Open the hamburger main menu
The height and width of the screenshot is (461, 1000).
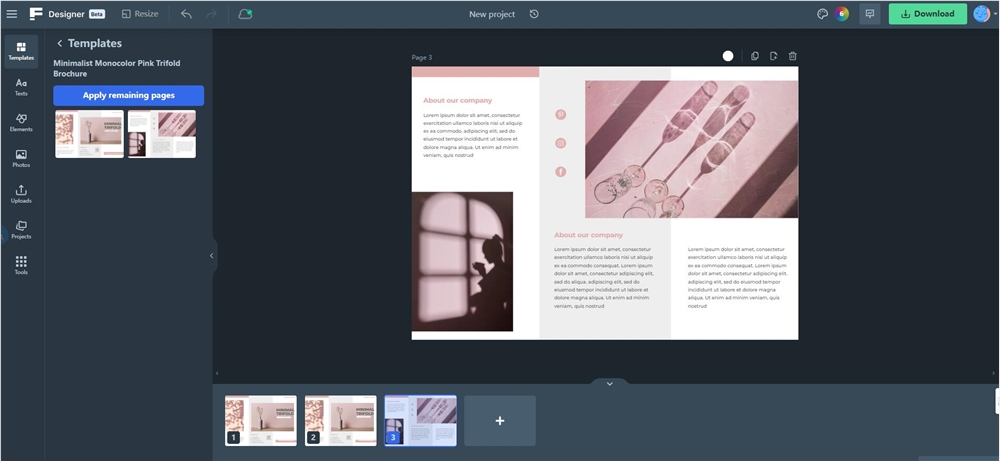[x=12, y=14]
